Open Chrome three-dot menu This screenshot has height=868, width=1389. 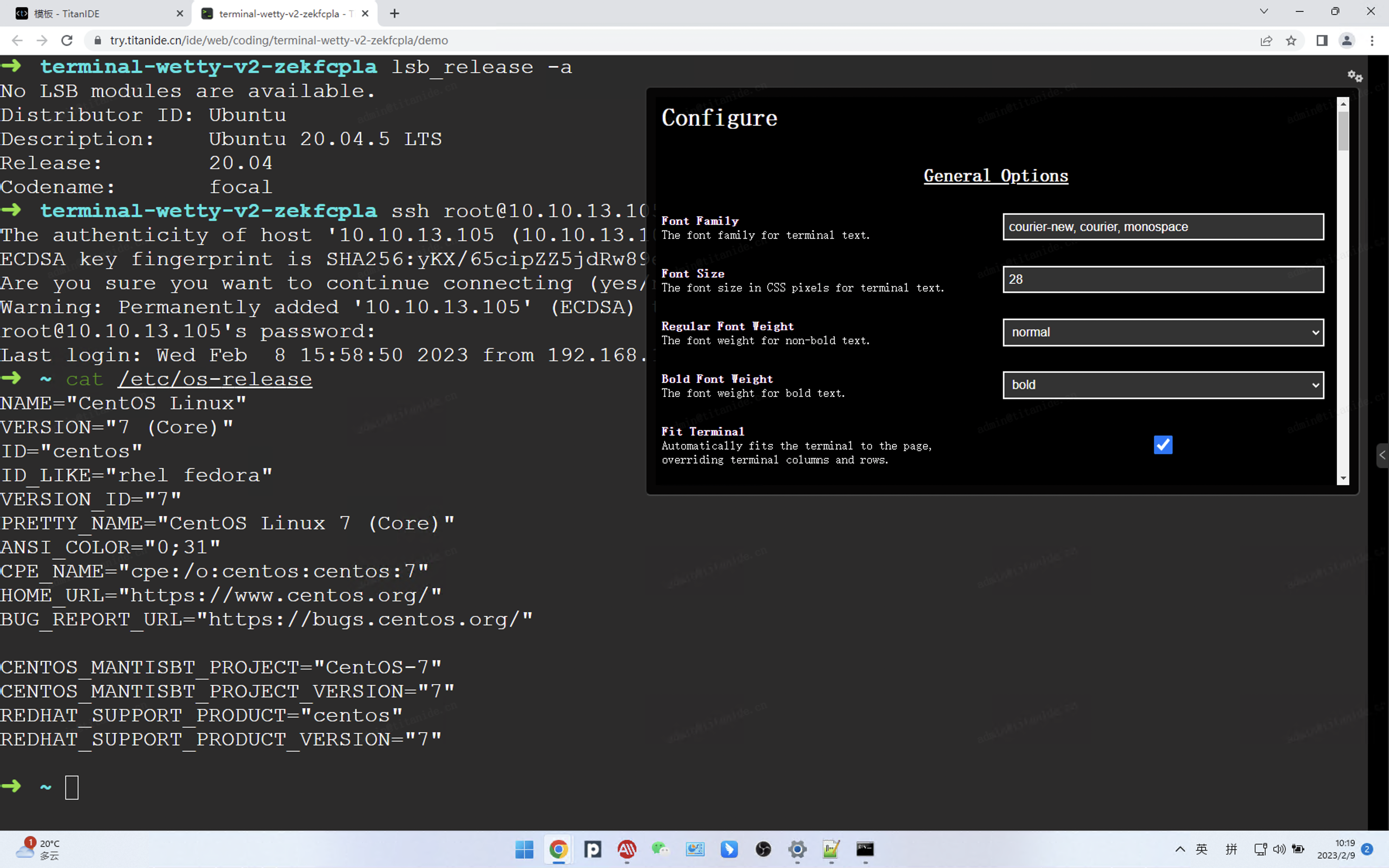click(1372, 40)
